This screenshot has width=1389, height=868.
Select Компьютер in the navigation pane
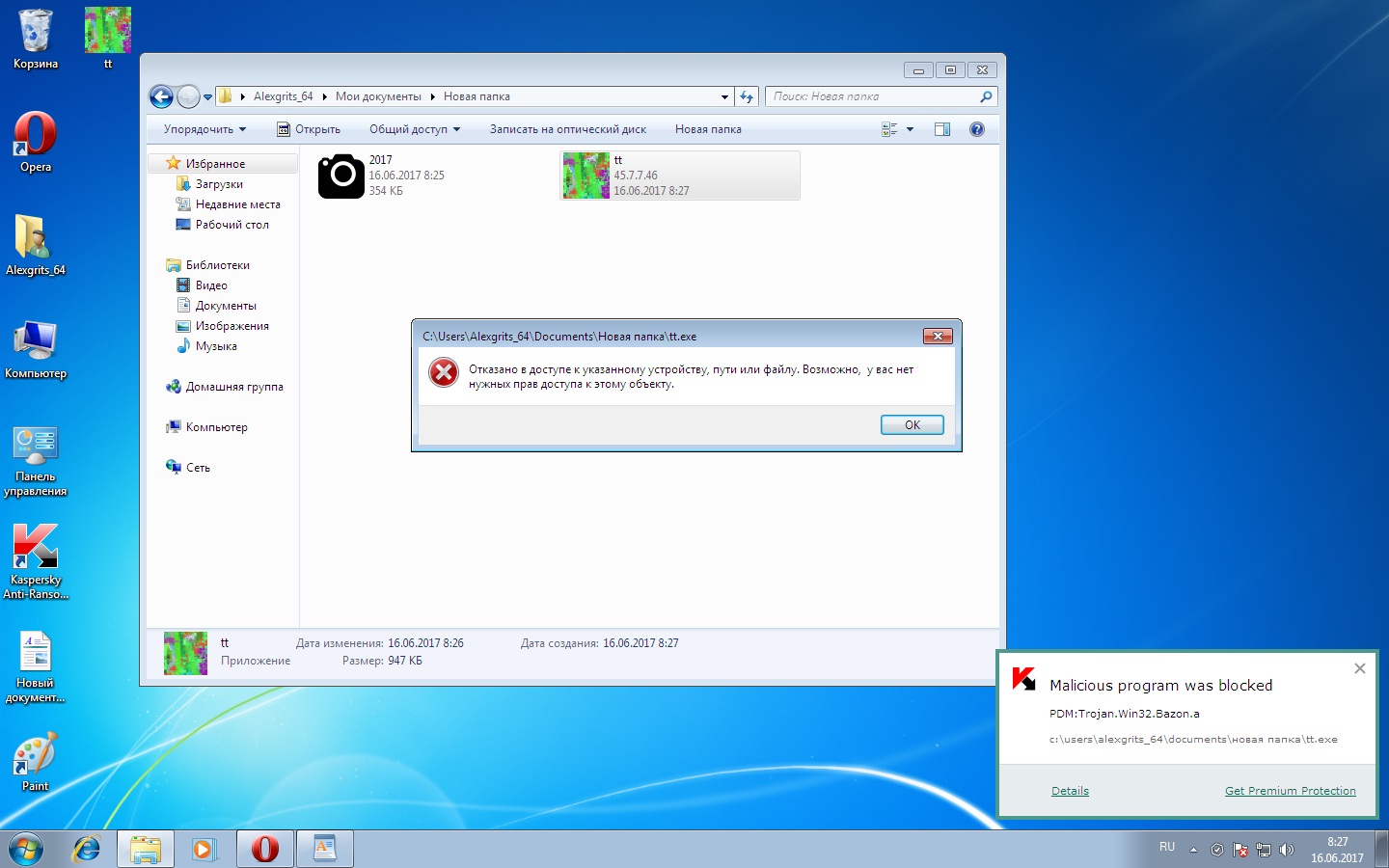[216, 427]
